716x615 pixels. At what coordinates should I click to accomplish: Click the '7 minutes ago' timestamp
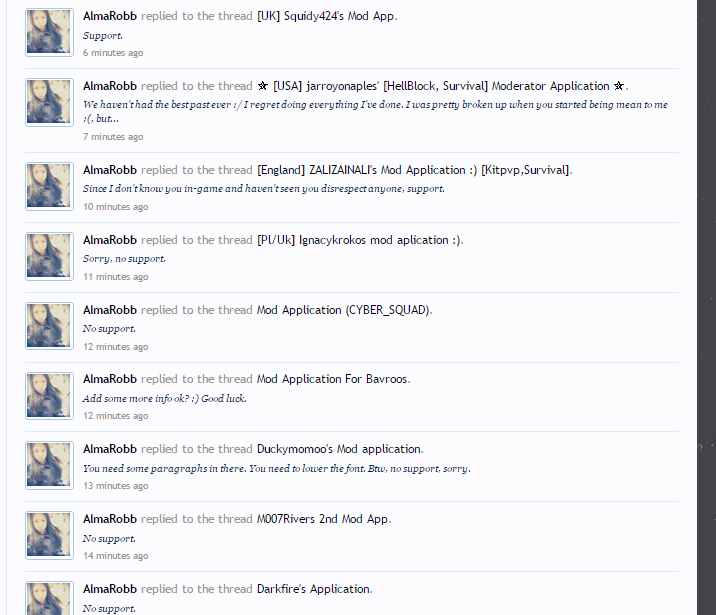(x=113, y=137)
